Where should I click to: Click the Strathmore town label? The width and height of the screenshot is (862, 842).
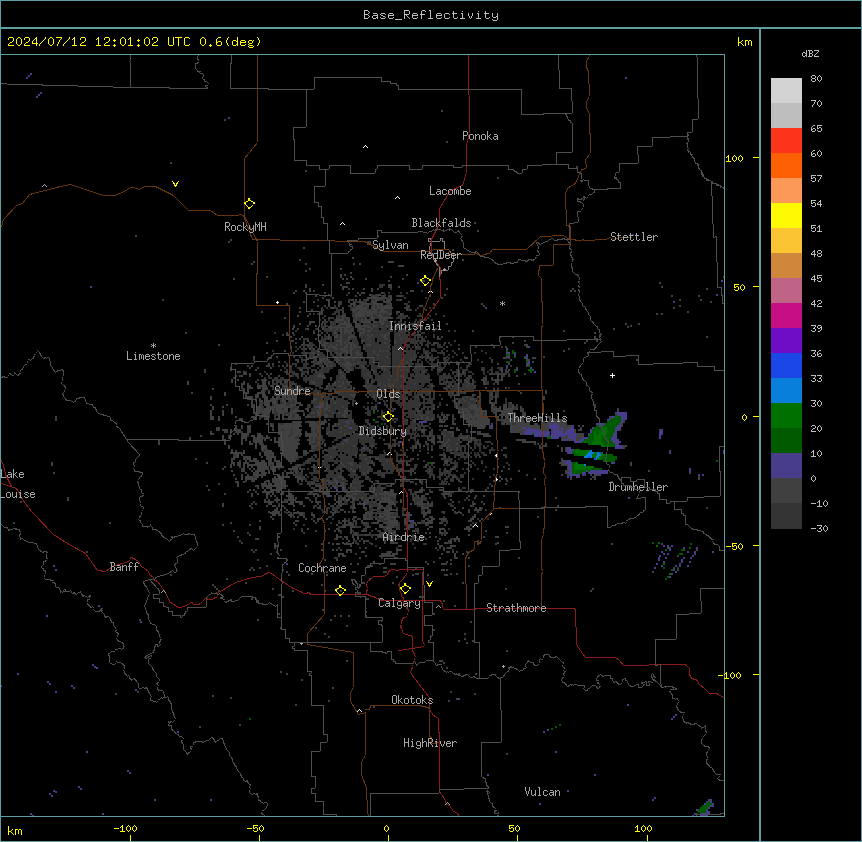click(516, 608)
